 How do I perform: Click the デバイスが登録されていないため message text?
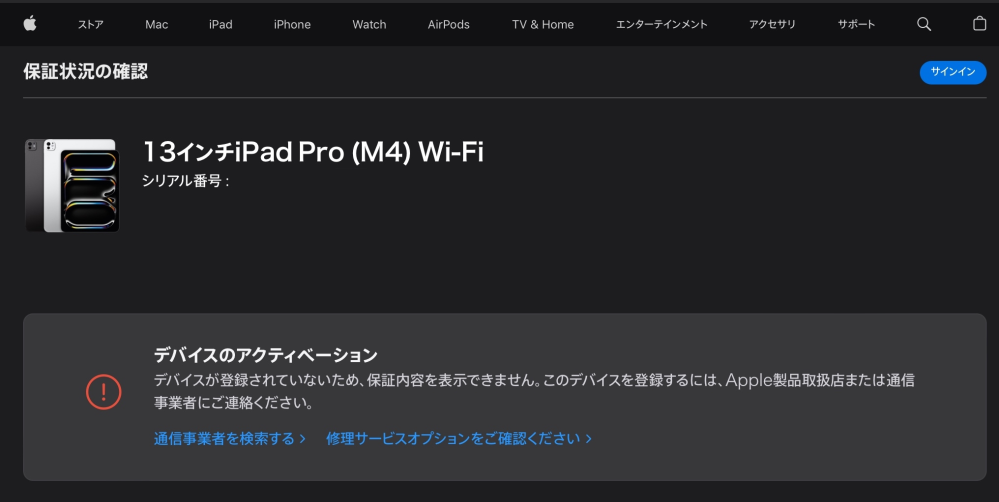[x=534, y=391]
